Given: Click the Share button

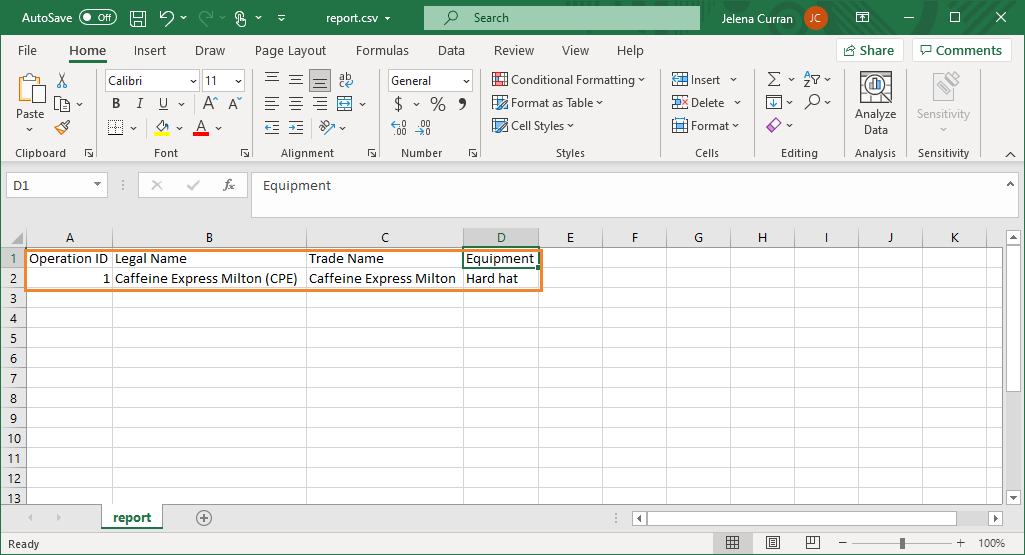Looking at the screenshot, I should 868,50.
